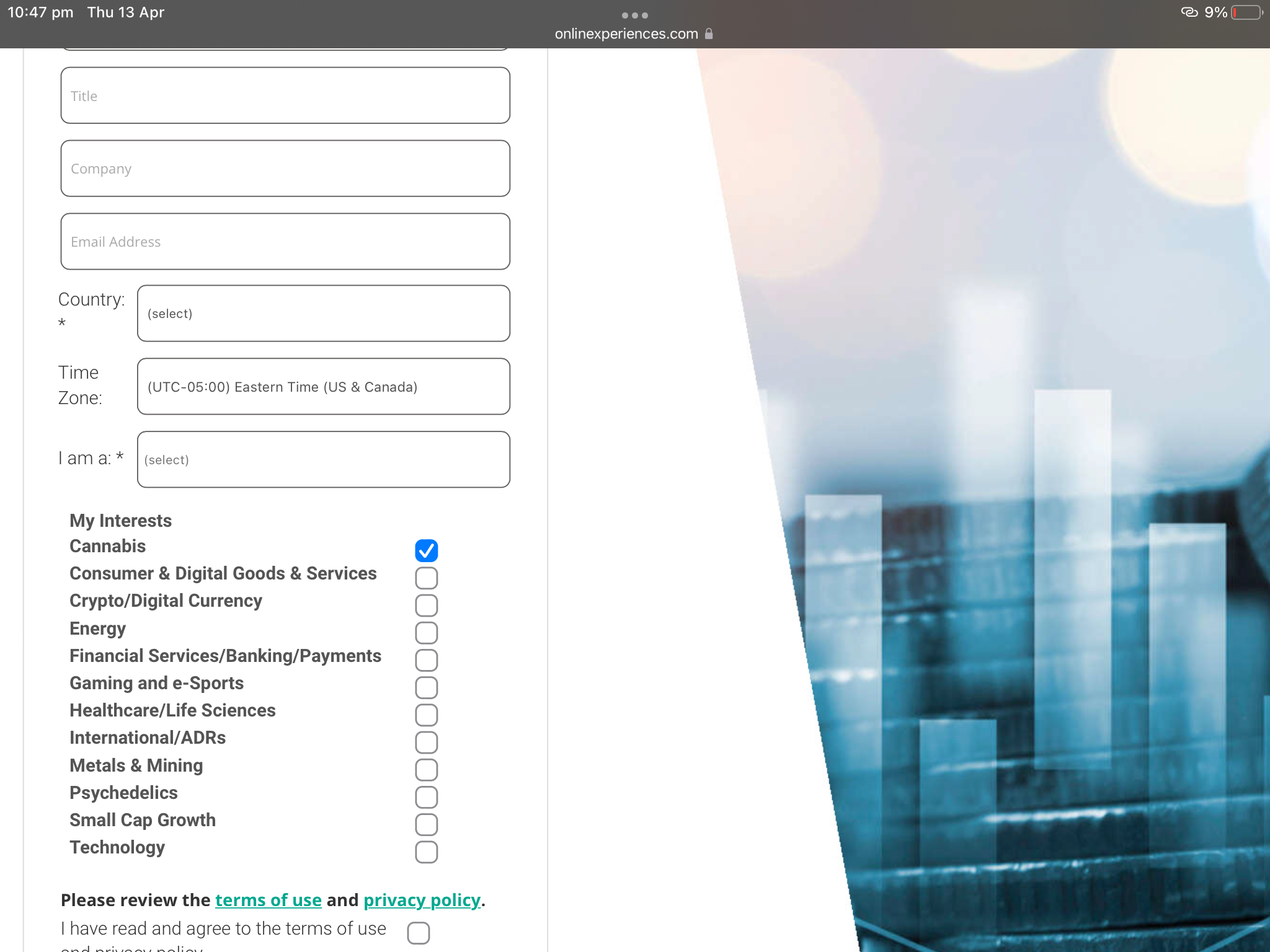The image size is (1270, 952).
Task: Open the Country select dropdown
Action: point(323,314)
